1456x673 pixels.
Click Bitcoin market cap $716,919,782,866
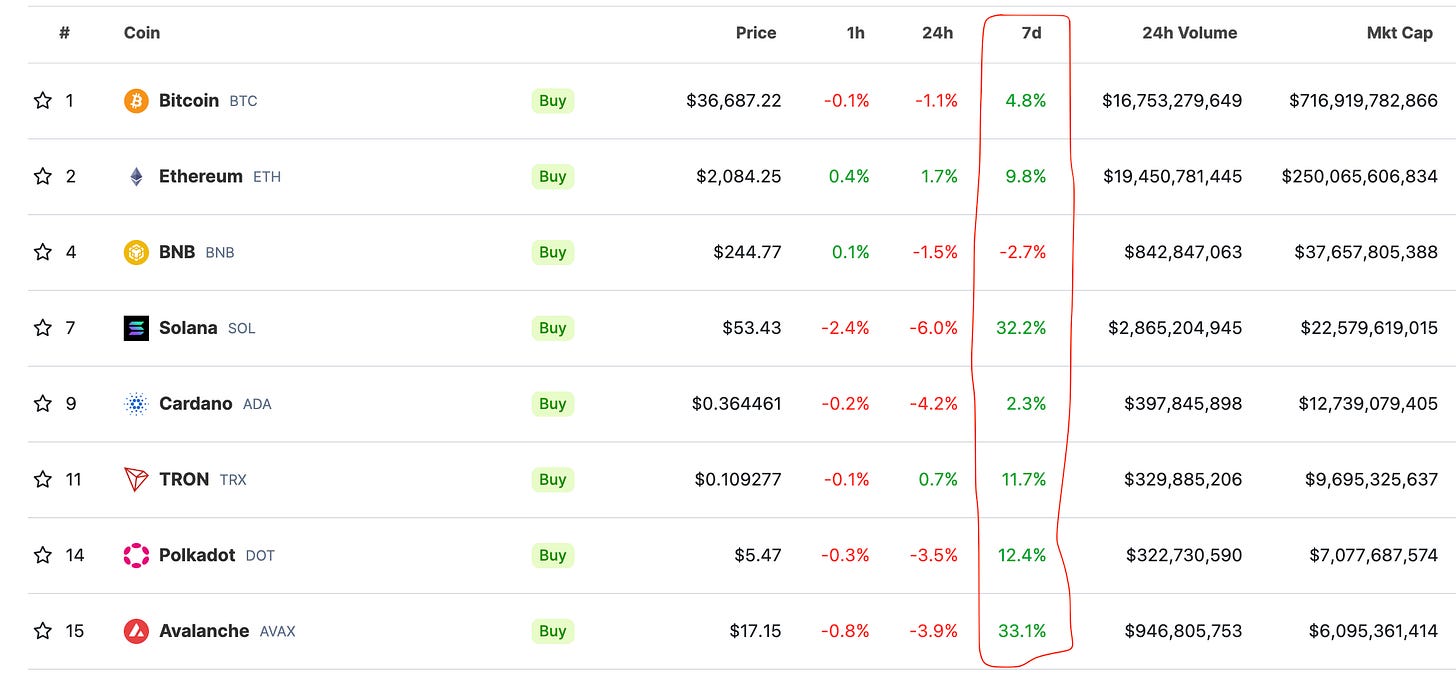coord(1363,101)
